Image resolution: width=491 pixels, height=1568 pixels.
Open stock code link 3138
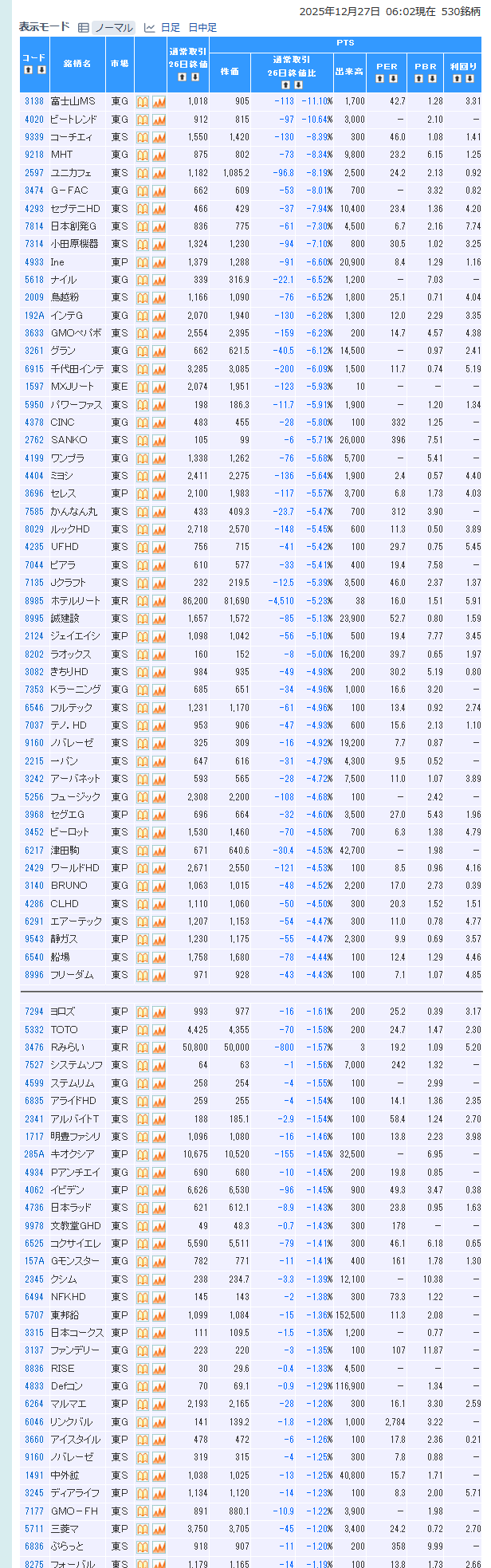34,101
